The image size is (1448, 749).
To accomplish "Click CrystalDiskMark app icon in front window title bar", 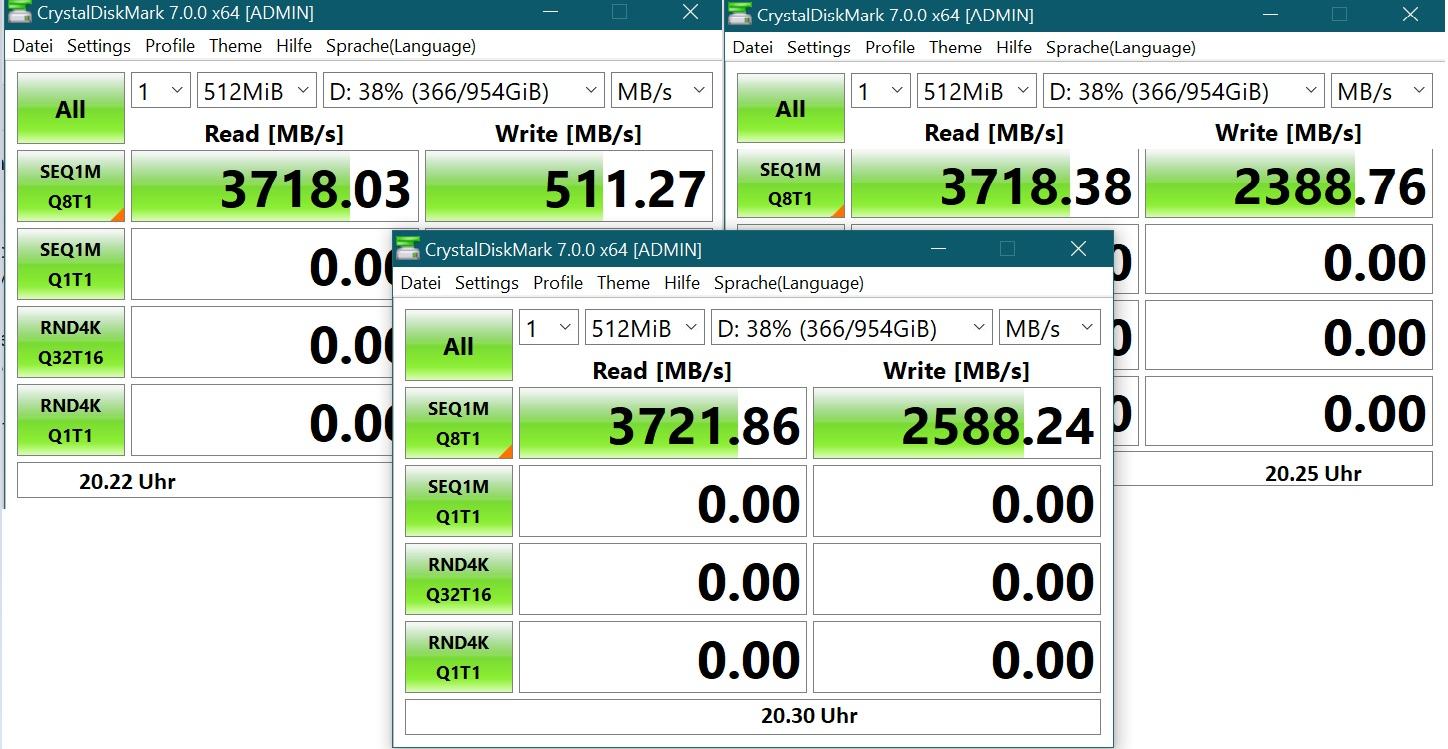I will pyautogui.click(x=408, y=249).
